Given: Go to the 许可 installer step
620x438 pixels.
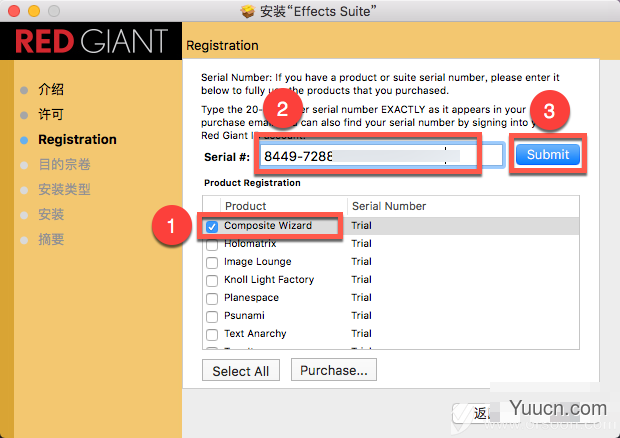Looking at the screenshot, I should pos(51,114).
